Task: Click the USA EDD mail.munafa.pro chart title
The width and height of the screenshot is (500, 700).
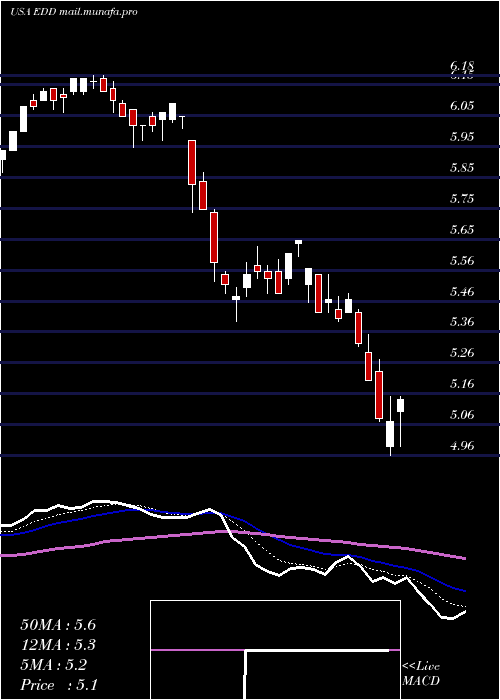Action: (x=73, y=12)
